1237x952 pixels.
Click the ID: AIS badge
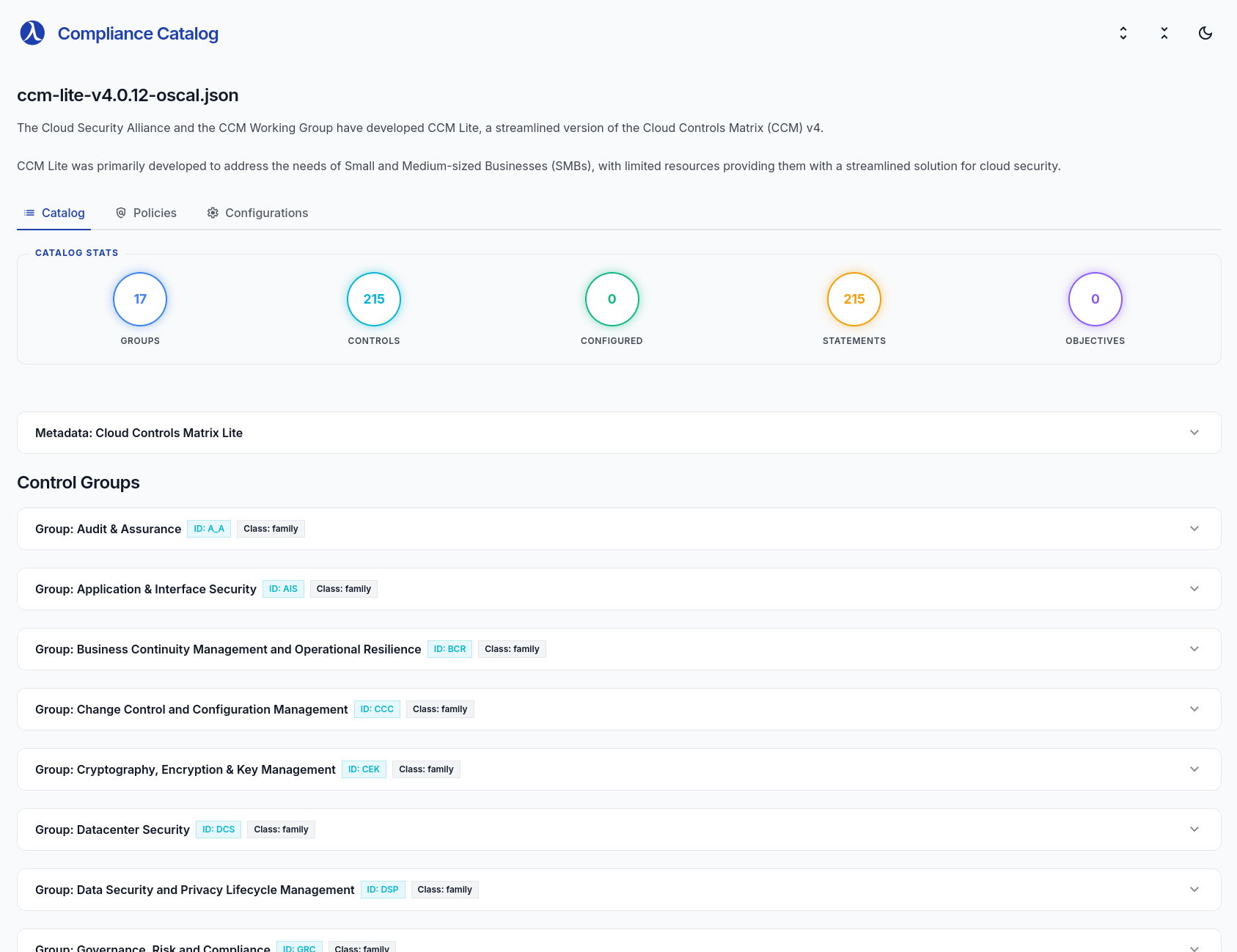coord(283,588)
